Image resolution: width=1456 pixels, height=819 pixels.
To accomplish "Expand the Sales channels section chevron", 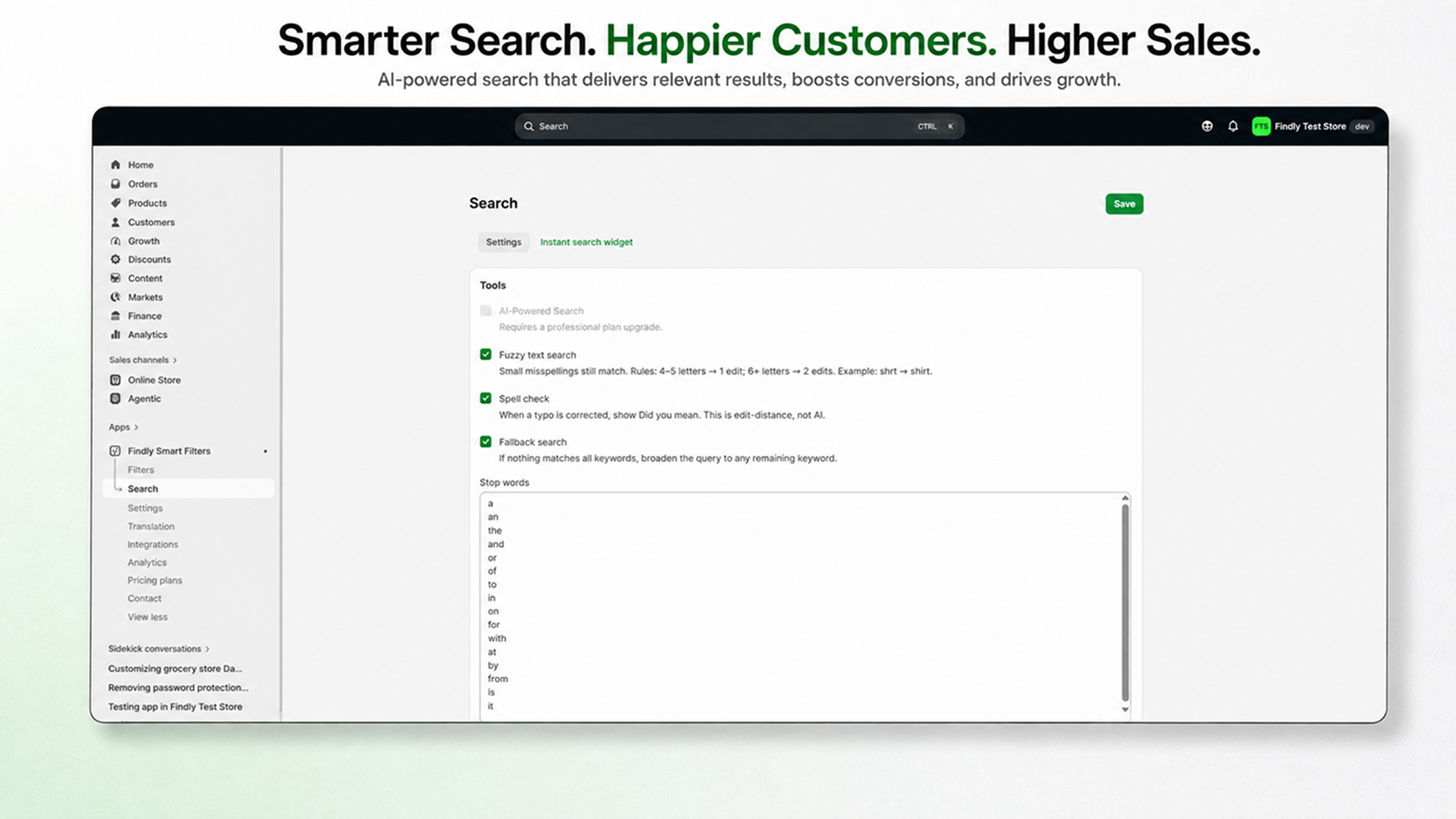I will pos(175,360).
